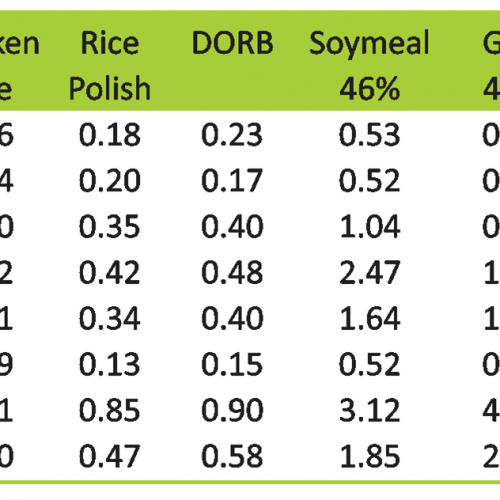
Task: Select the 0.18 value under Rice Polish
Action: click(110, 135)
